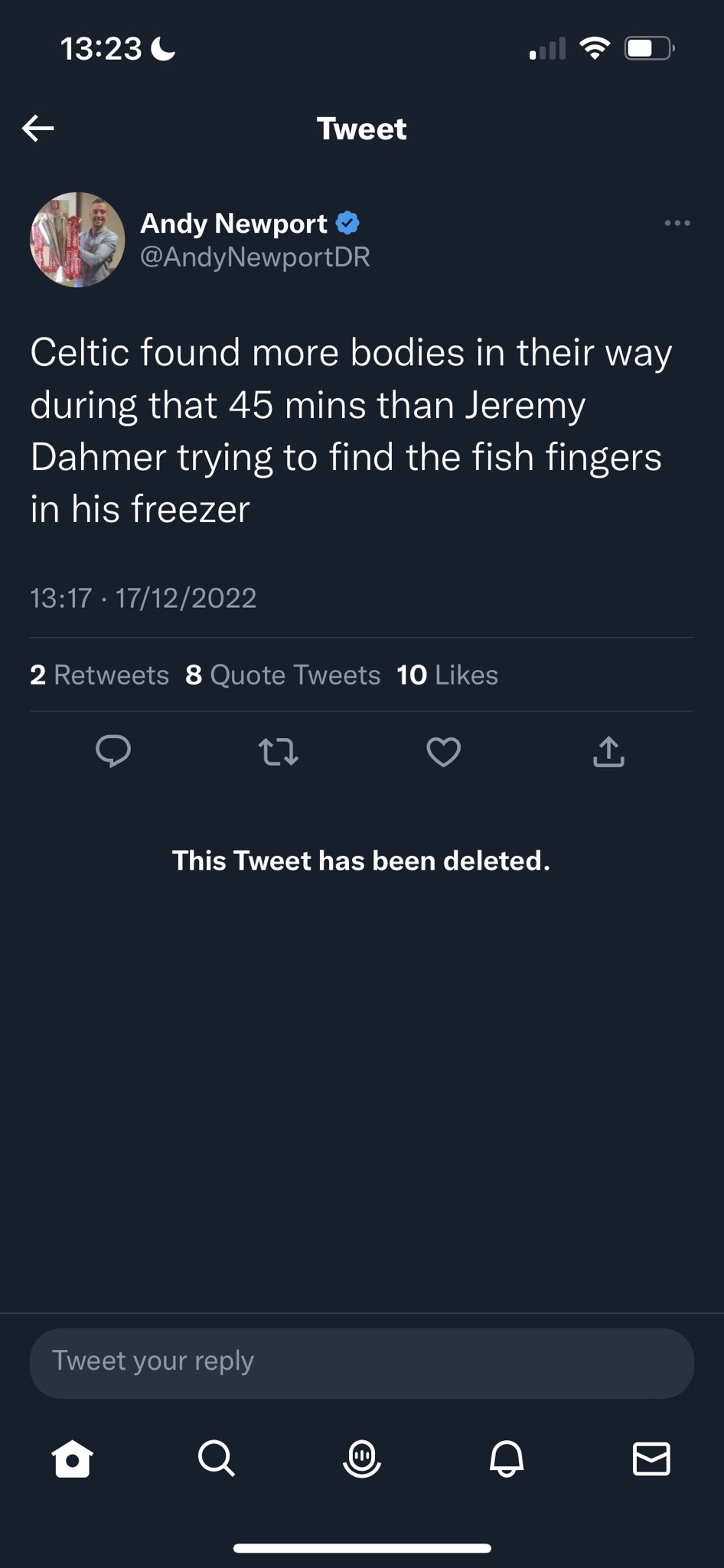
Task: Open Search via magnifying glass icon
Action: click(x=217, y=1459)
